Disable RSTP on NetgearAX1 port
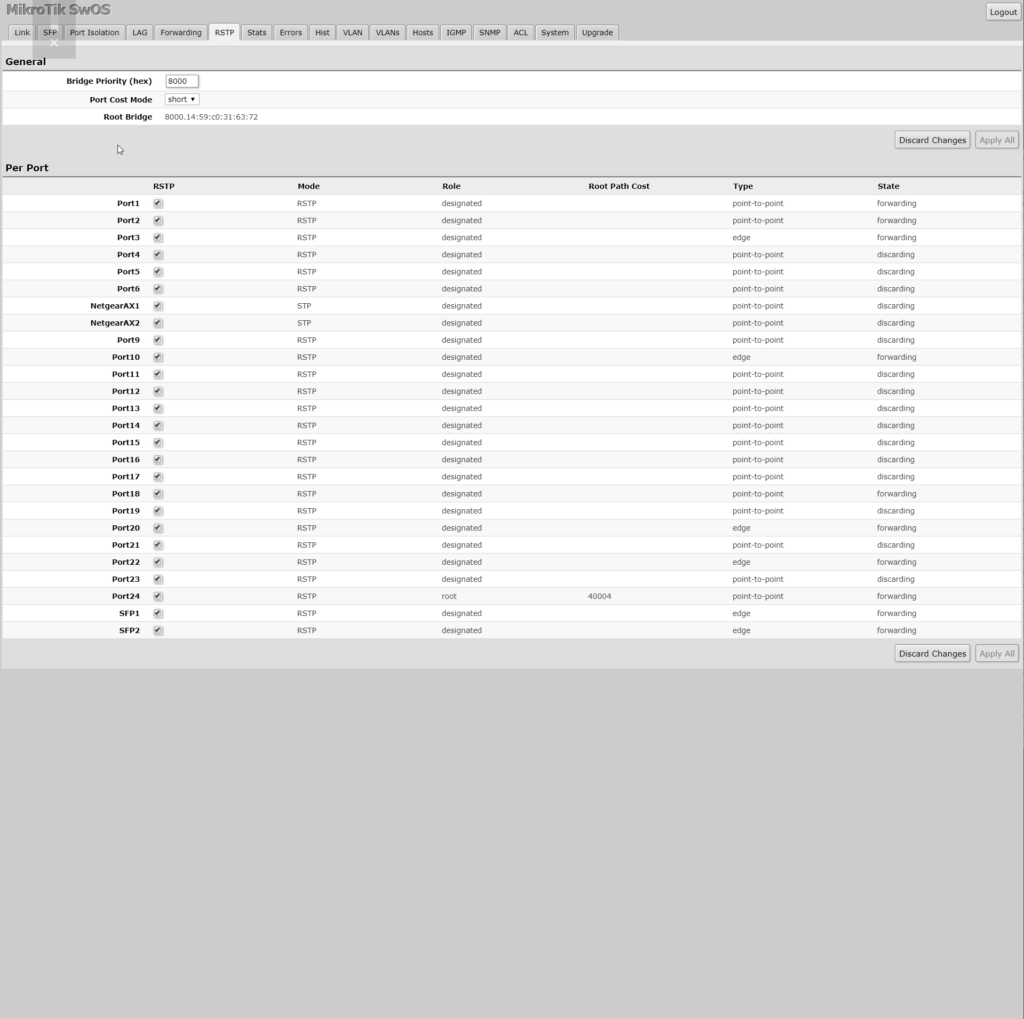This screenshot has width=1024, height=1019. point(158,306)
